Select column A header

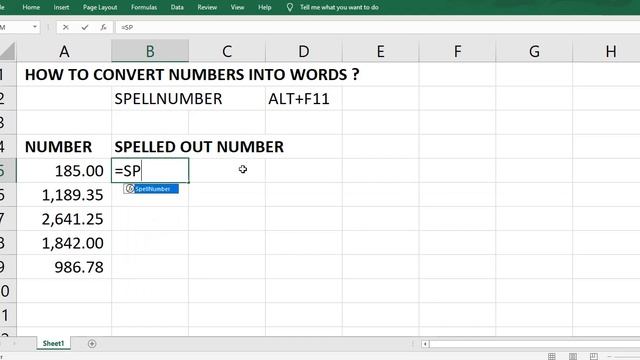click(64, 51)
